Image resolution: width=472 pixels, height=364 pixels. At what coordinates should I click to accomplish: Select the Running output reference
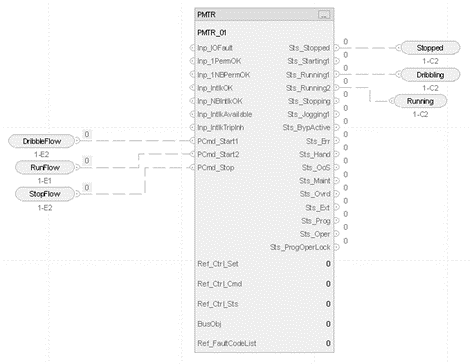420,101
